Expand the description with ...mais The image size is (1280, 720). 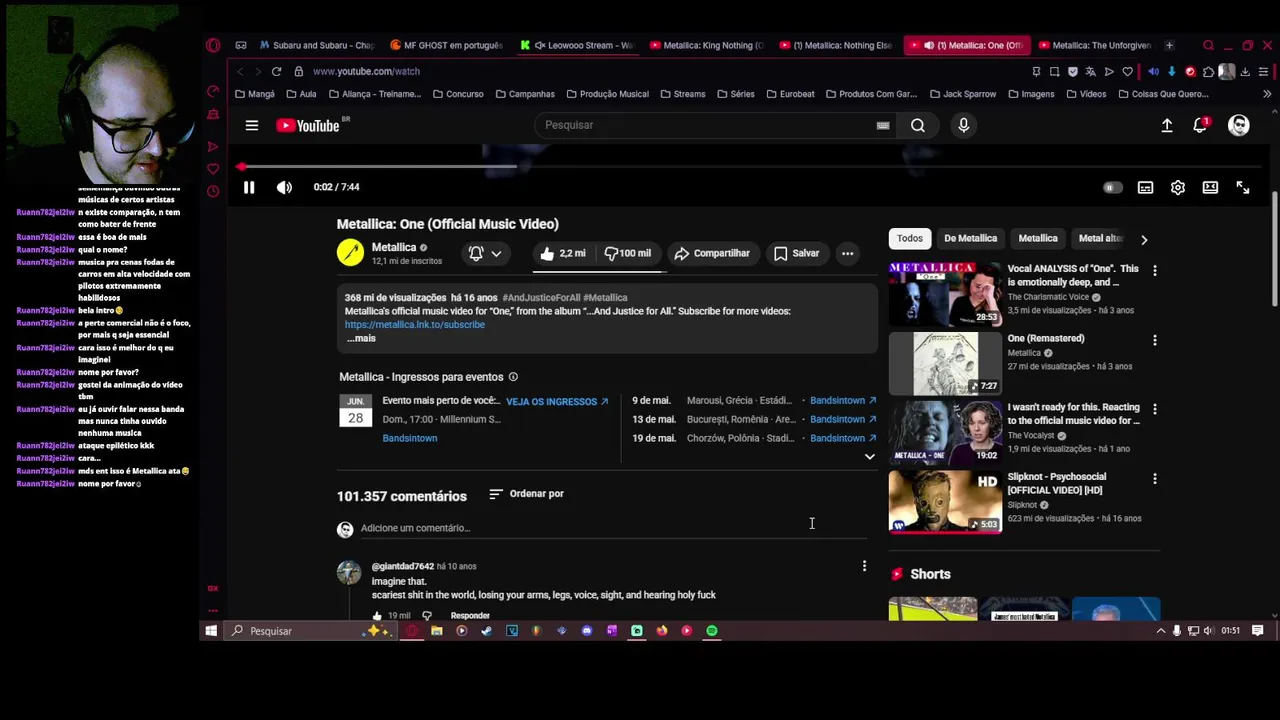361,338
